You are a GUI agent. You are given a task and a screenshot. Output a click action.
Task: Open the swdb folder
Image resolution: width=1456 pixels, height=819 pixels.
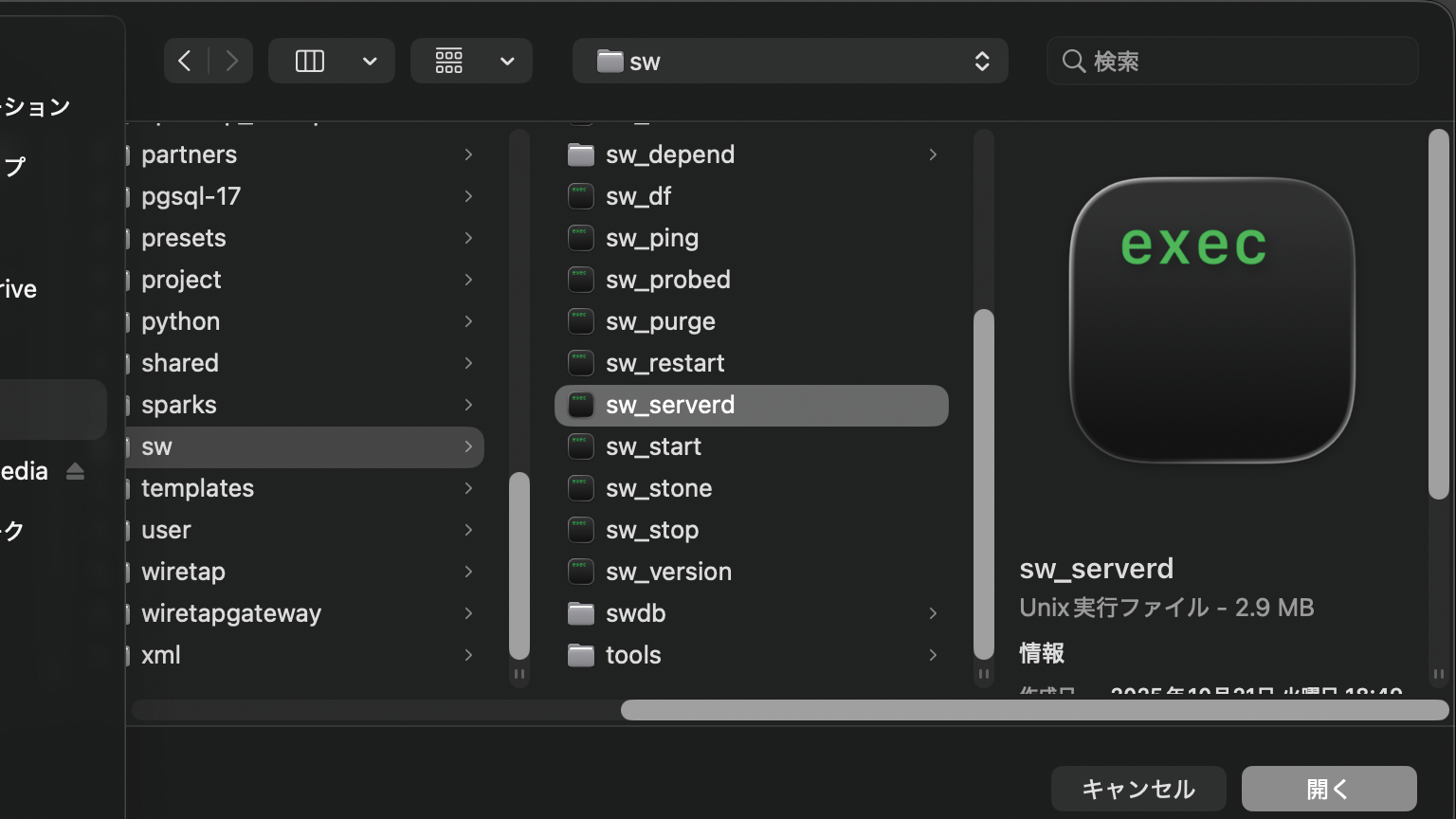click(x=635, y=613)
